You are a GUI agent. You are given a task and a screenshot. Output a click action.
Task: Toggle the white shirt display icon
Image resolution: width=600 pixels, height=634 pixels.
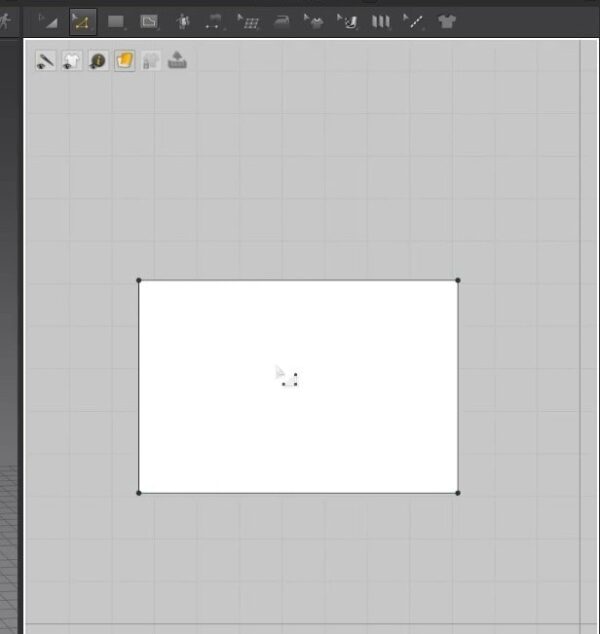72,61
